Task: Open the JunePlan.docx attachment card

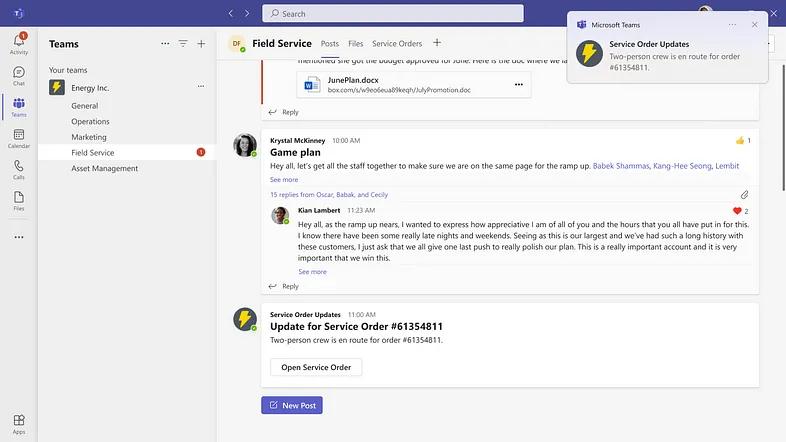Action: pos(414,85)
